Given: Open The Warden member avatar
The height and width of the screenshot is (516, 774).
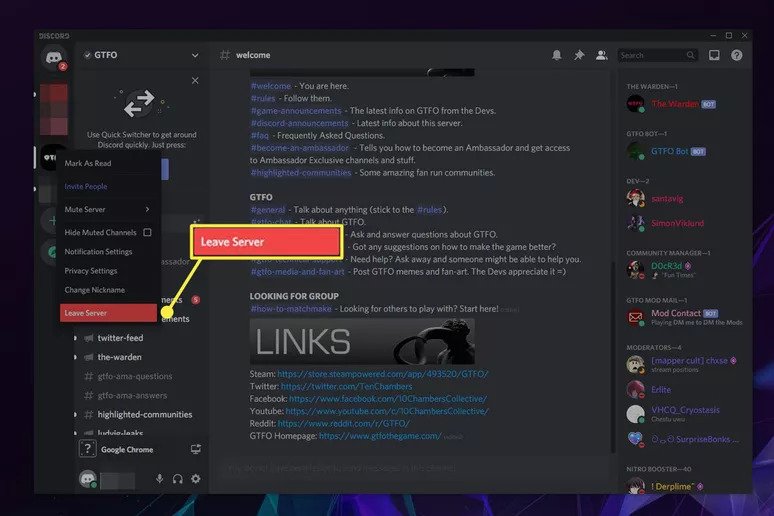Looking at the screenshot, I should (x=635, y=104).
